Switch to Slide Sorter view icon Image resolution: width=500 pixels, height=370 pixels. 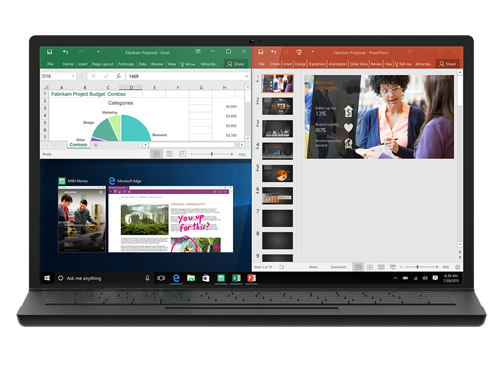(370, 267)
